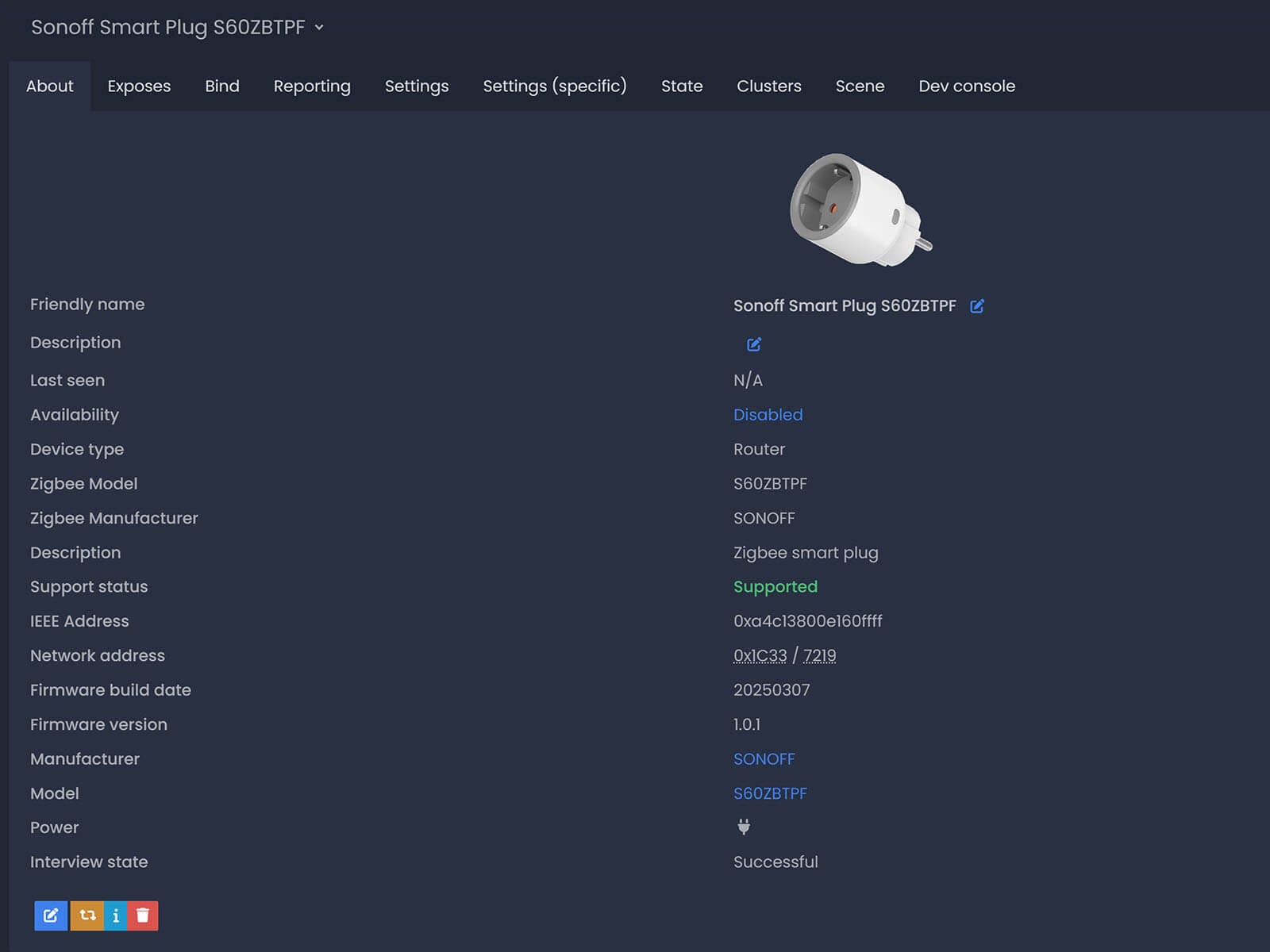Click the red delete device trash button

[x=143, y=916]
